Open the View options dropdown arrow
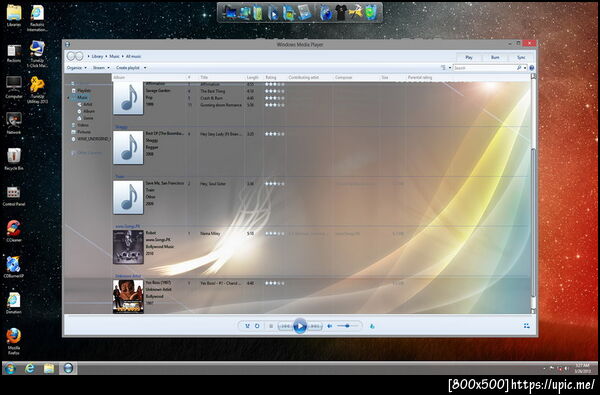600x395 pixels. tap(450, 68)
